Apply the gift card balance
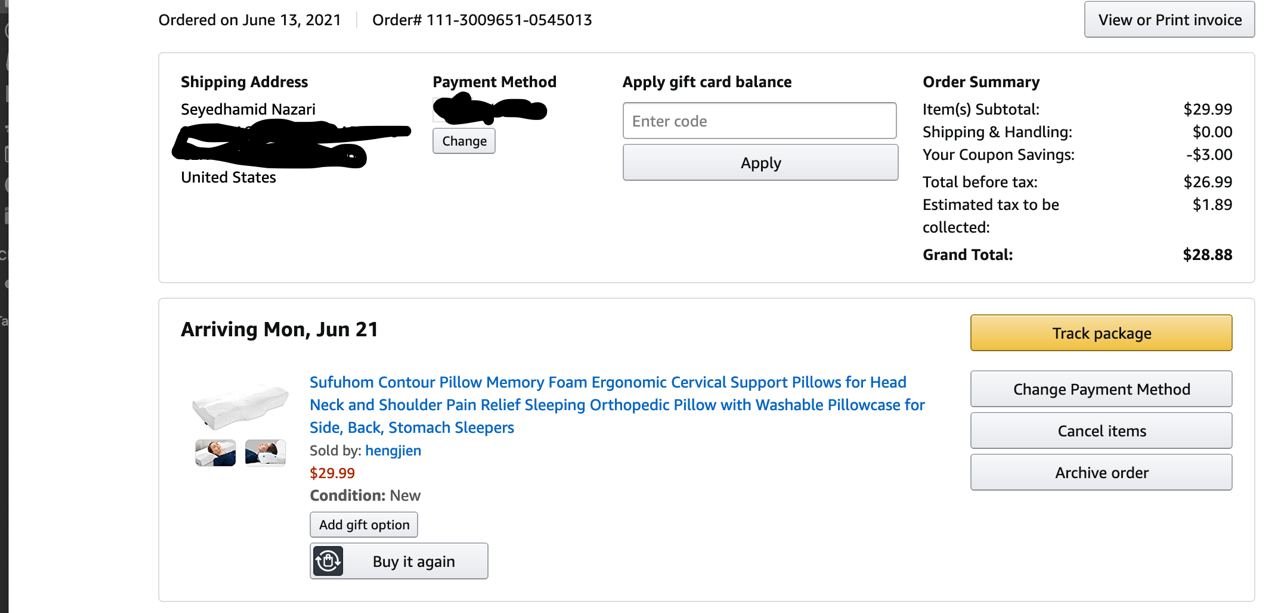Viewport: 1280px width, 613px height. point(760,163)
